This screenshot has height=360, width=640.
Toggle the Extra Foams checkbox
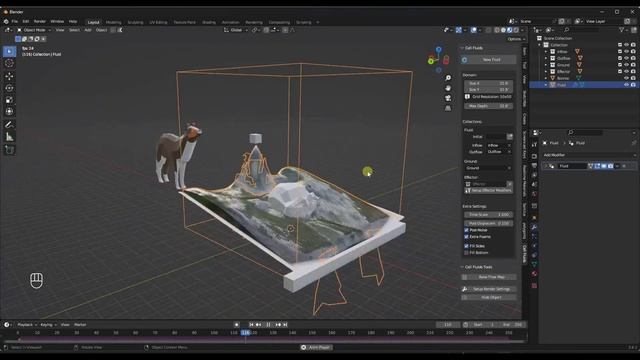point(467,237)
